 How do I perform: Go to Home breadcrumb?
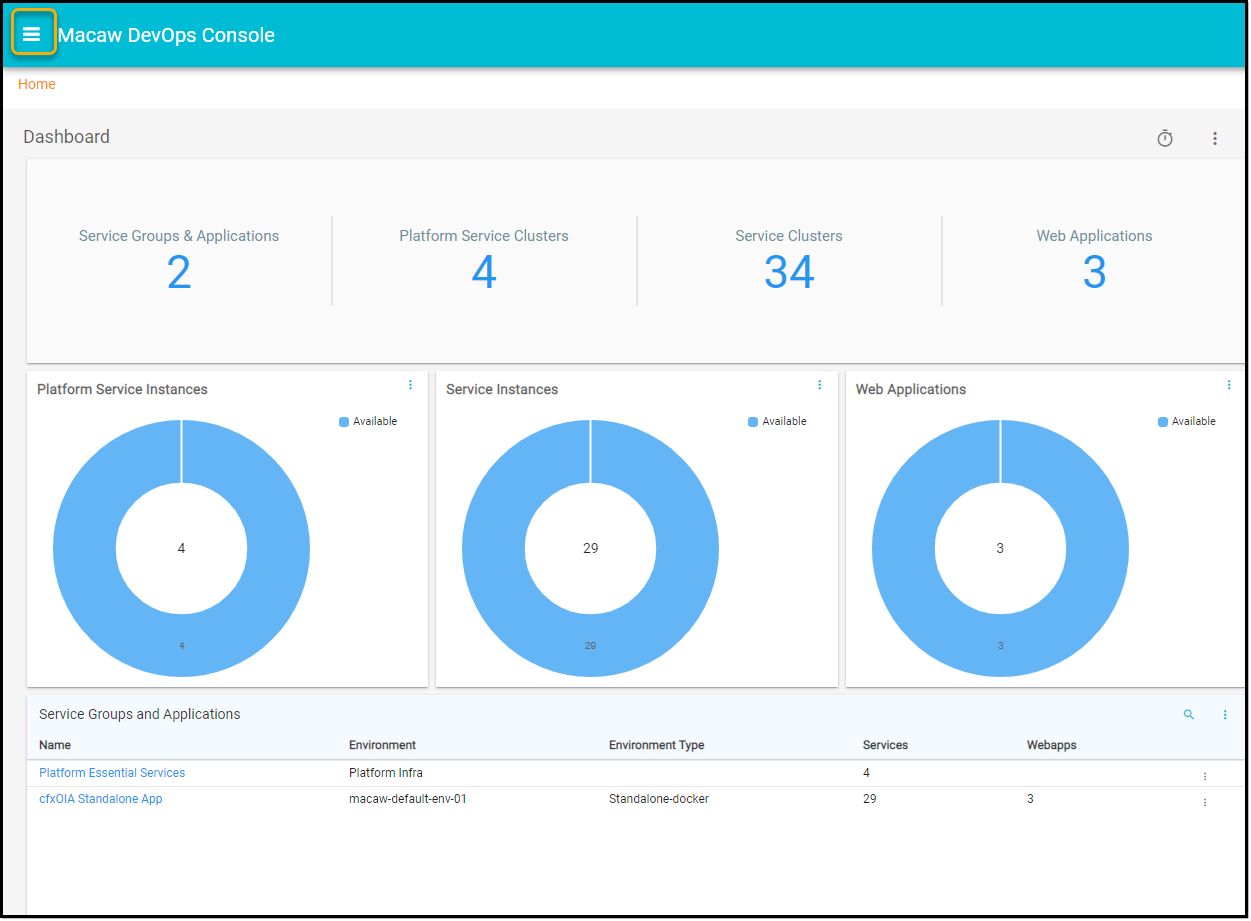(37, 84)
